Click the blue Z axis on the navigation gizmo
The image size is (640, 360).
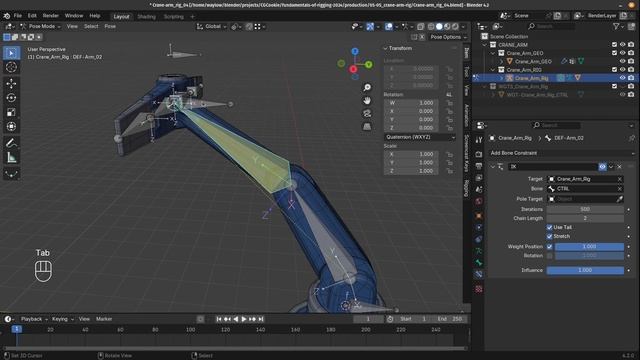tap(355, 51)
